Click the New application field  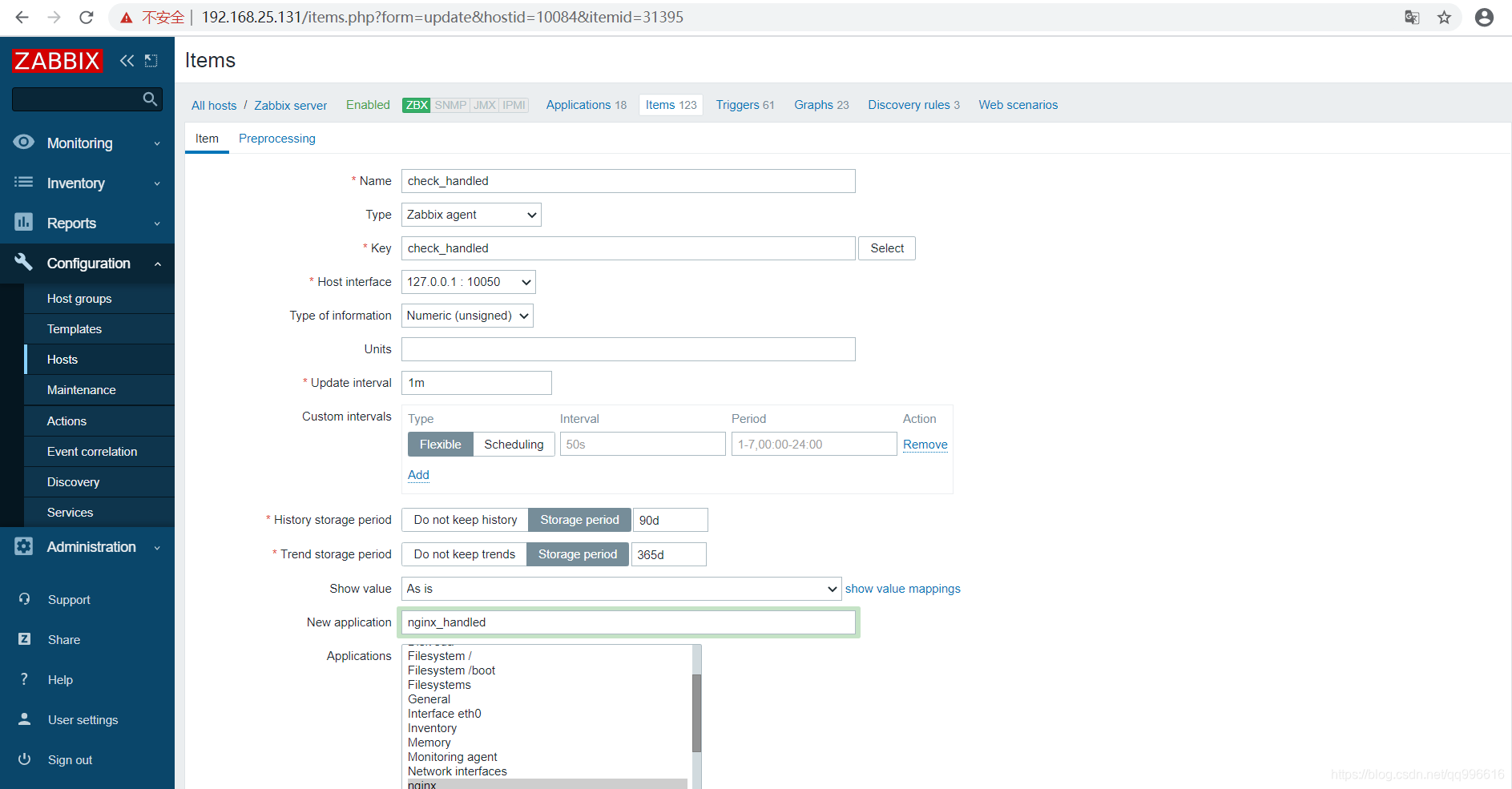coord(628,622)
